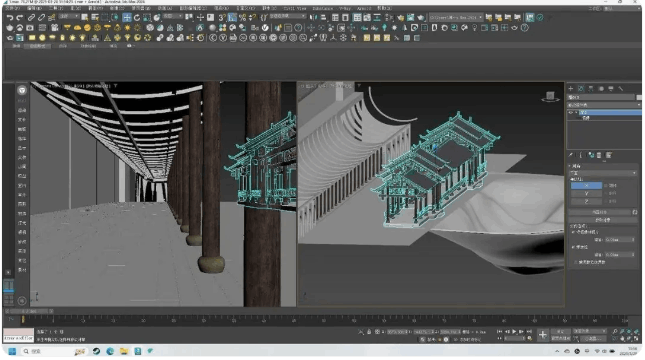Select the X mirror axis button
645x360 pixels.
(x=586, y=186)
